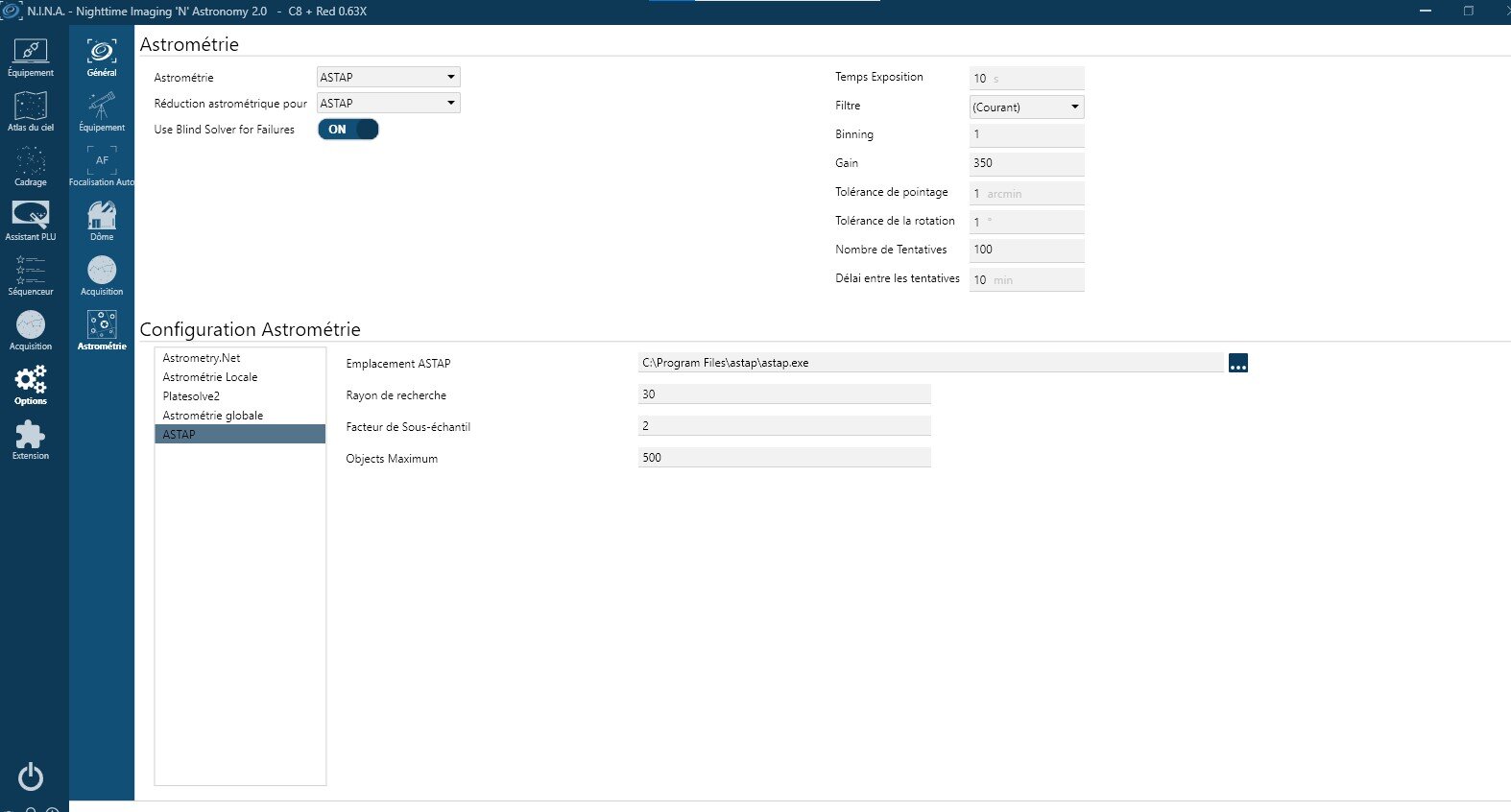Click the Configuration Astrométrie heading
The image size is (1511, 812).
251,329
